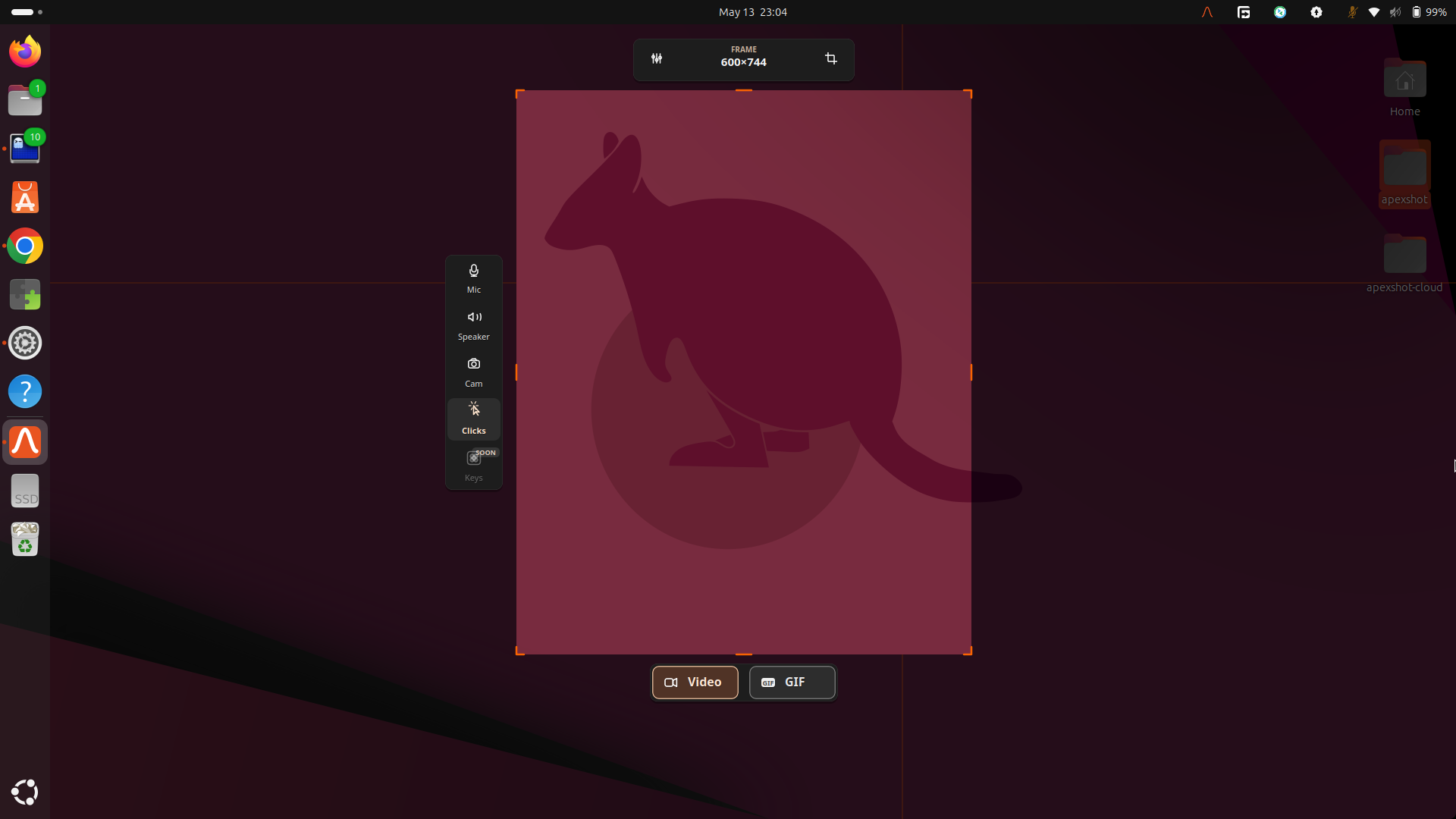Click the left edge midpoint handle
The image size is (1456, 819).
516,372
